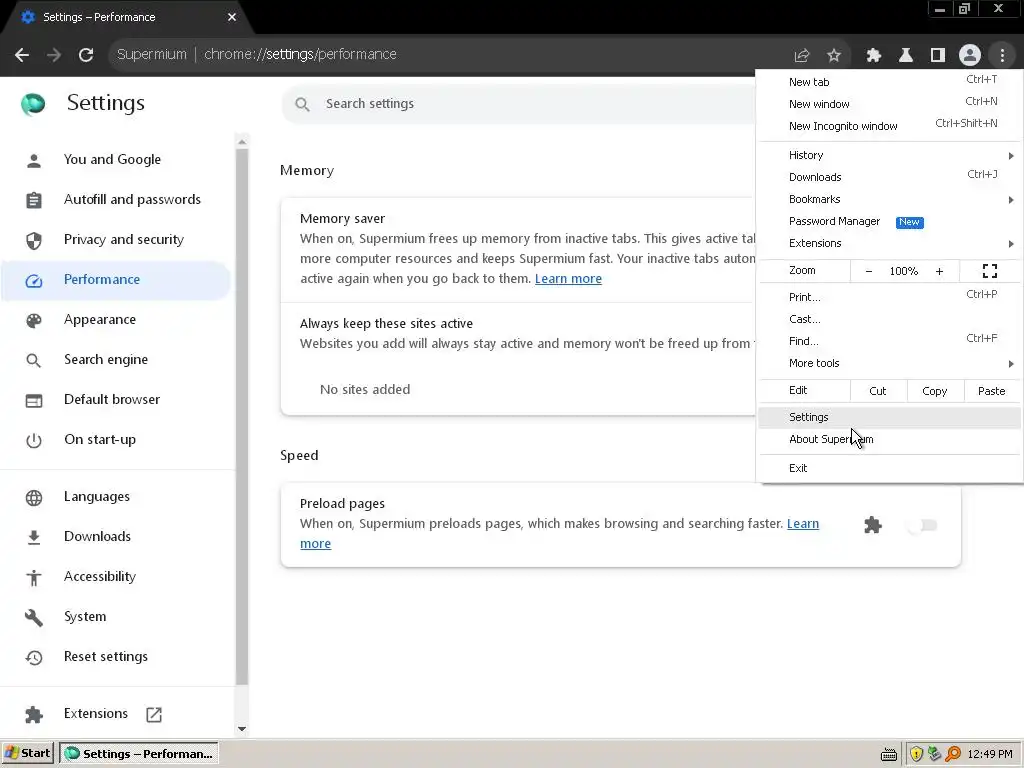Viewport: 1024px width, 768px height.
Task: Click the sidebar scroll down arrow
Action: tap(242, 729)
